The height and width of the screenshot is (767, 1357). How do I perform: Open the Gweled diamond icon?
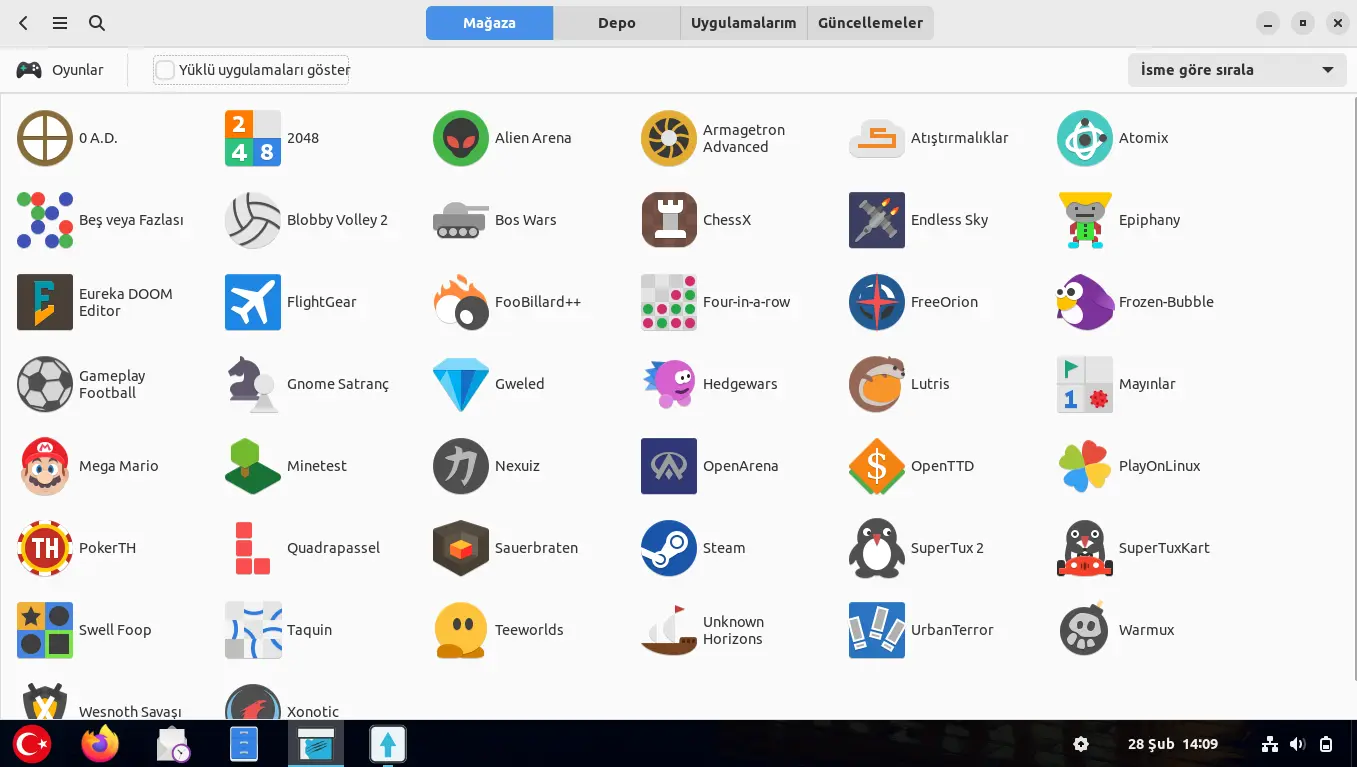click(461, 384)
